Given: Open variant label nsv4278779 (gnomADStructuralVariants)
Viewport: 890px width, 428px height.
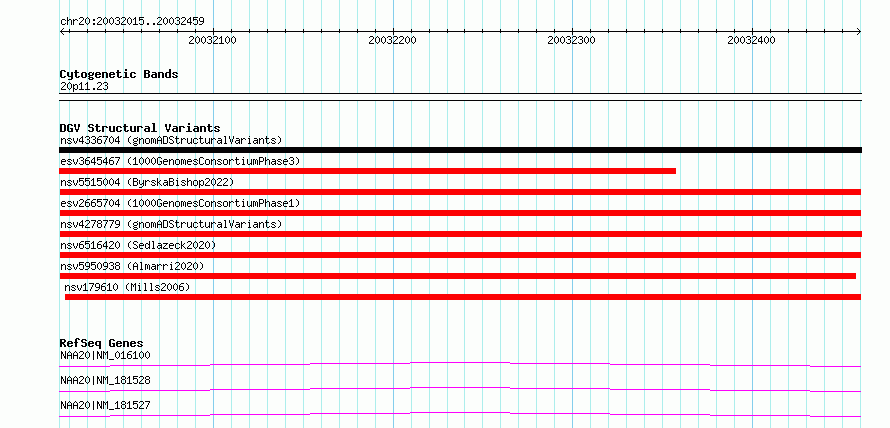Looking at the screenshot, I should (x=171, y=224).
